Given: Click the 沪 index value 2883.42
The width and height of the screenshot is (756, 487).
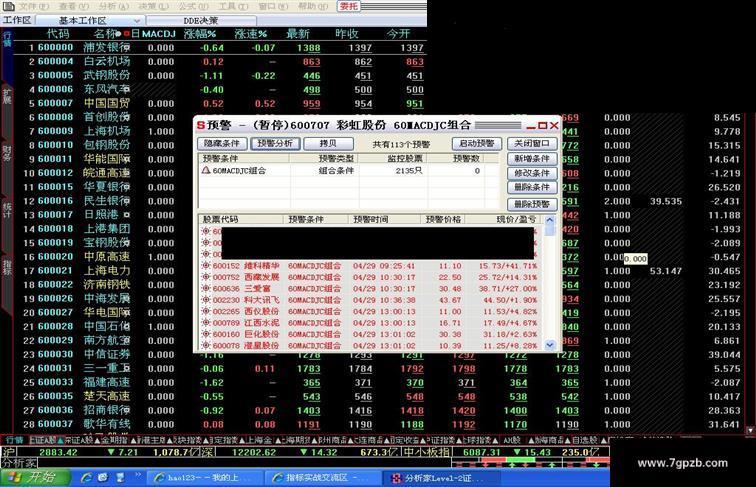Looking at the screenshot, I should click(58, 452).
